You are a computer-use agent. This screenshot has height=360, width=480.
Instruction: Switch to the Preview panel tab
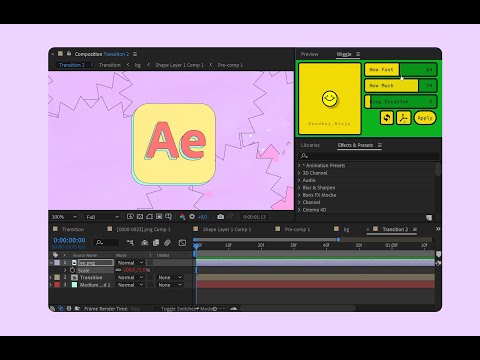[309, 54]
